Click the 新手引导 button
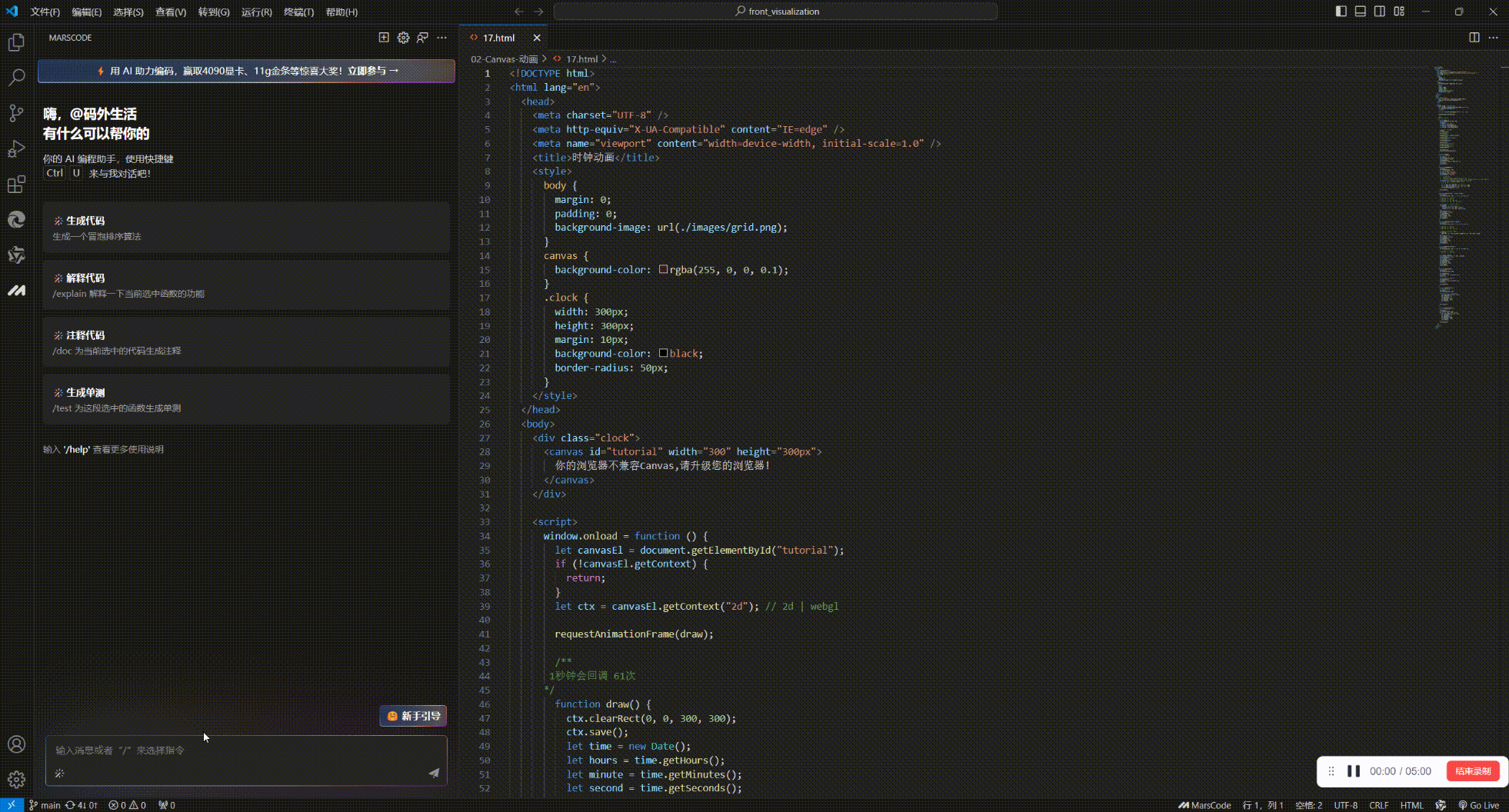This screenshot has height=812, width=1509. 414,716
